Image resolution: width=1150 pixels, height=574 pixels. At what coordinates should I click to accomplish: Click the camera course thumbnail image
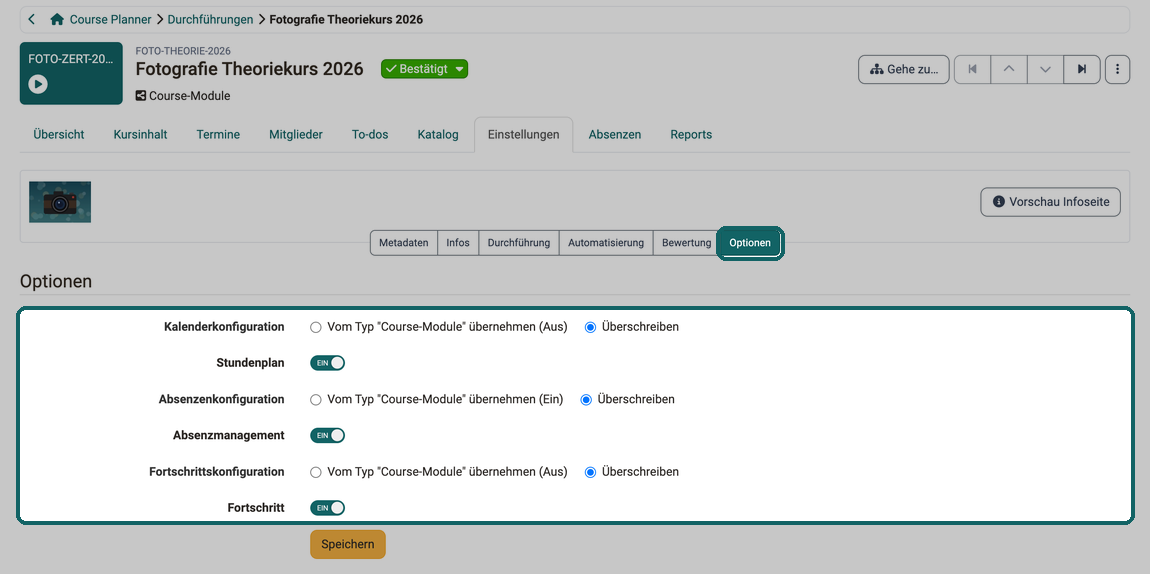point(60,202)
